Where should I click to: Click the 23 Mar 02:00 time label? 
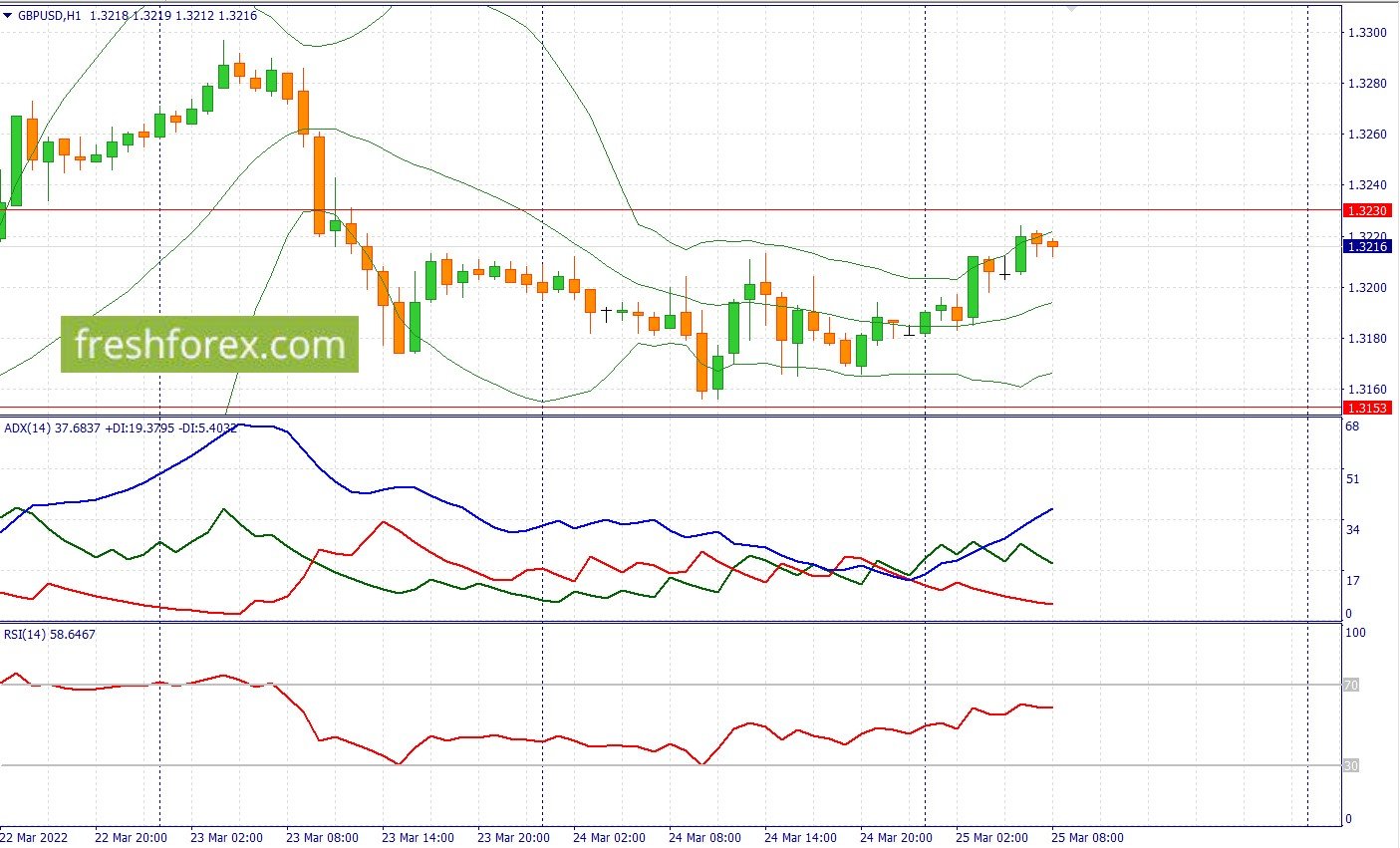point(226,837)
